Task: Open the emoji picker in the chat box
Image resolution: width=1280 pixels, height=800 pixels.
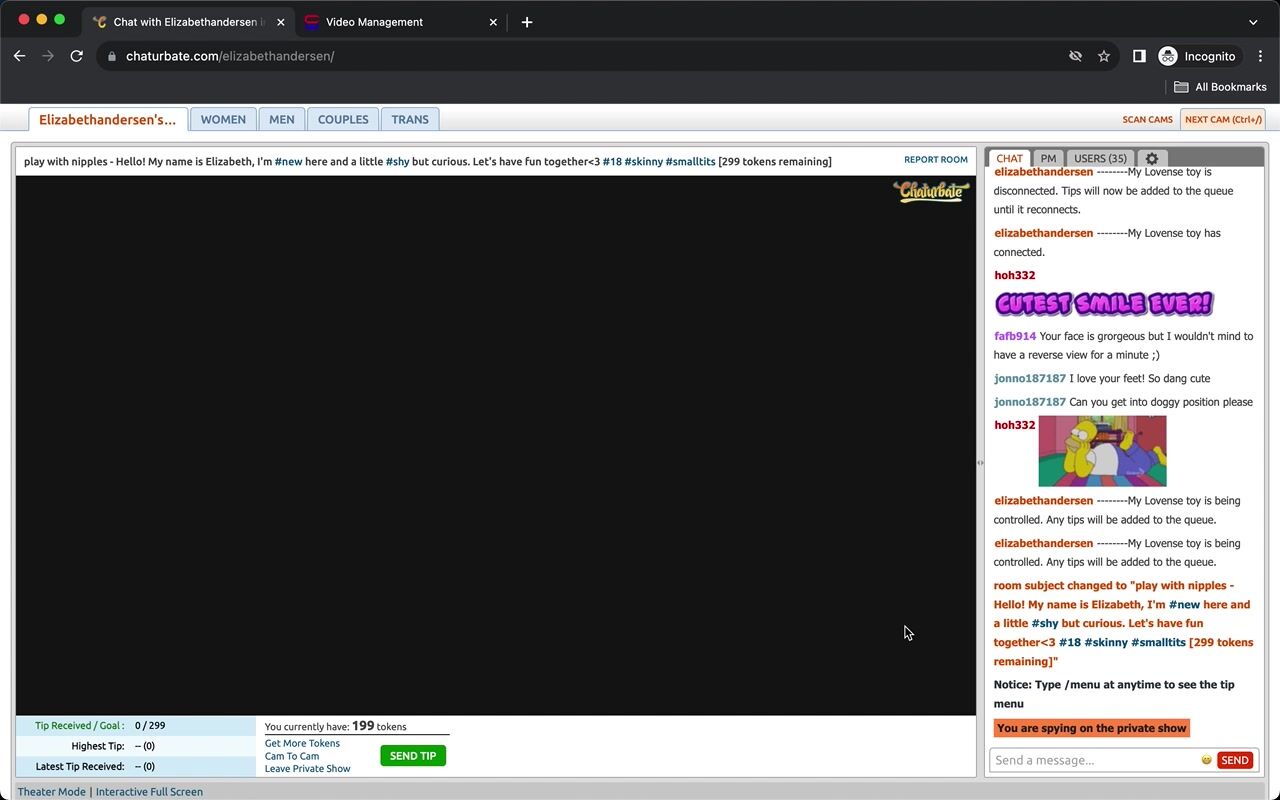Action: click(x=1206, y=760)
